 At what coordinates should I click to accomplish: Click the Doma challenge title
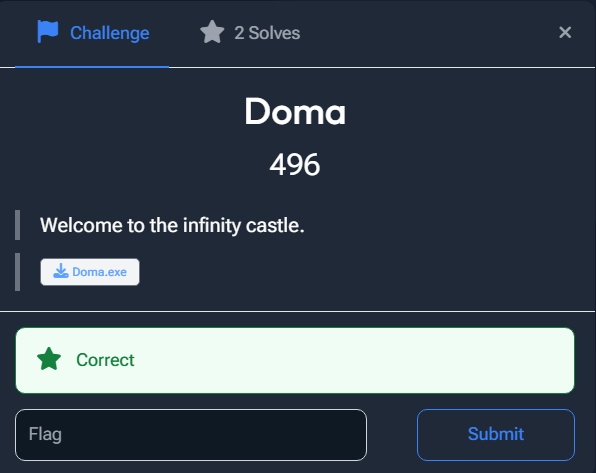[x=295, y=111]
